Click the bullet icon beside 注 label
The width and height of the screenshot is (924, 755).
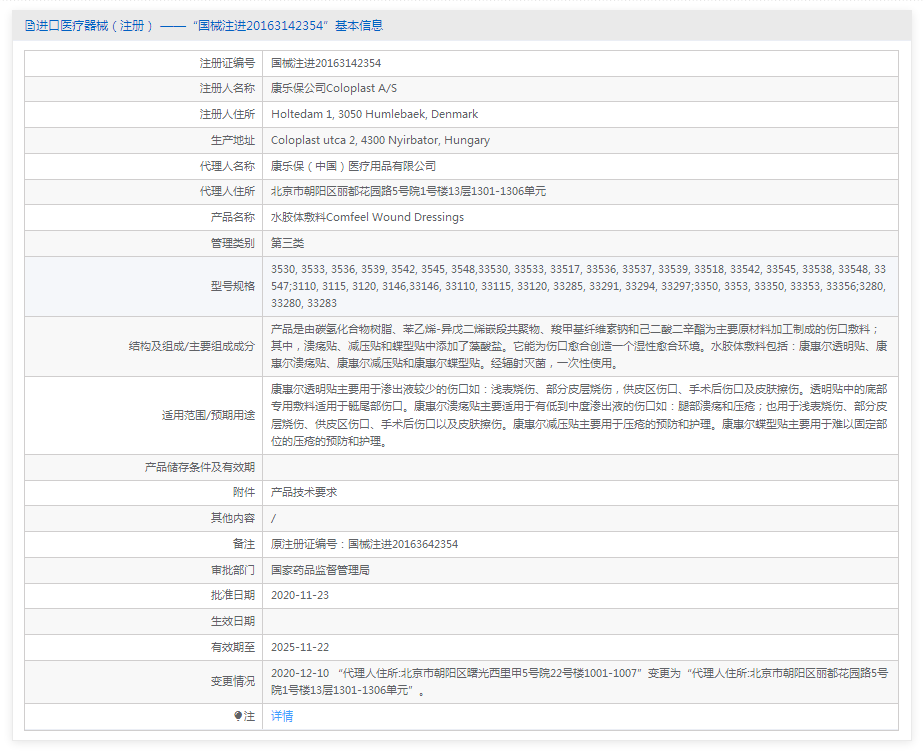[x=238, y=716]
